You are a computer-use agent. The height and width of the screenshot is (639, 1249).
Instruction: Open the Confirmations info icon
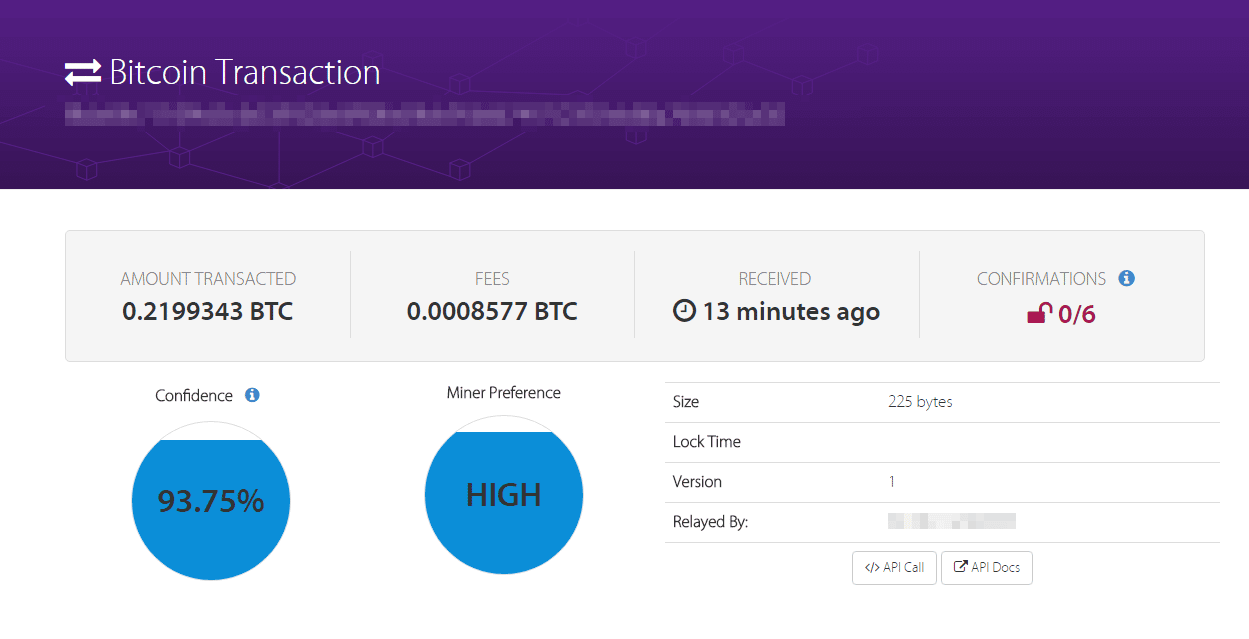1127,278
